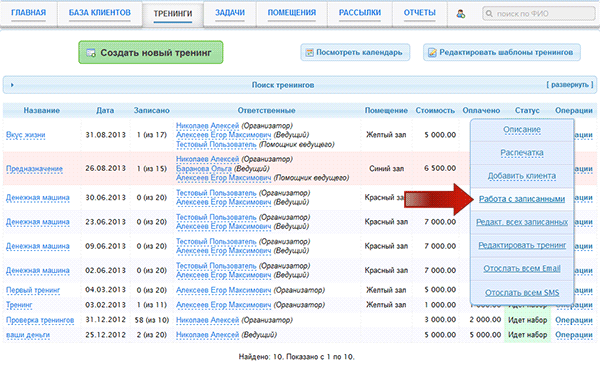Open the Первый тренинг link

33,290
